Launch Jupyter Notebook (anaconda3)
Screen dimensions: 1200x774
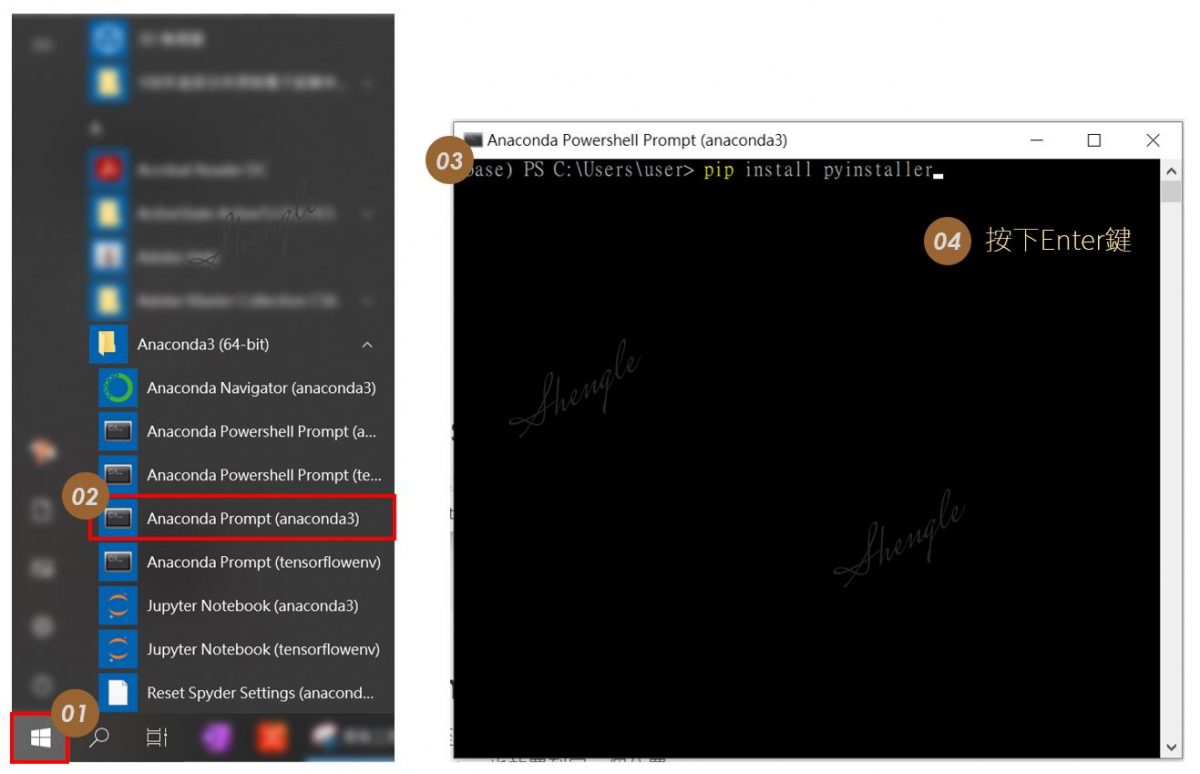(x=252, y=606)
